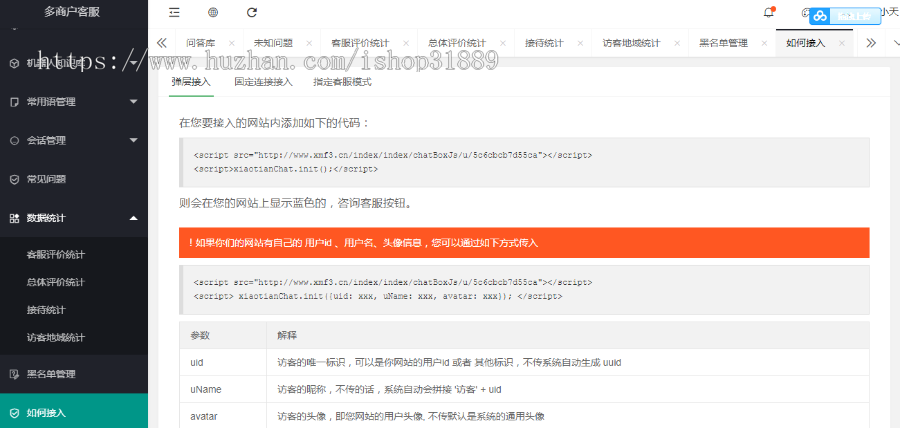
Task: Close the 接待统计 tab
Action: coord(580,43)
